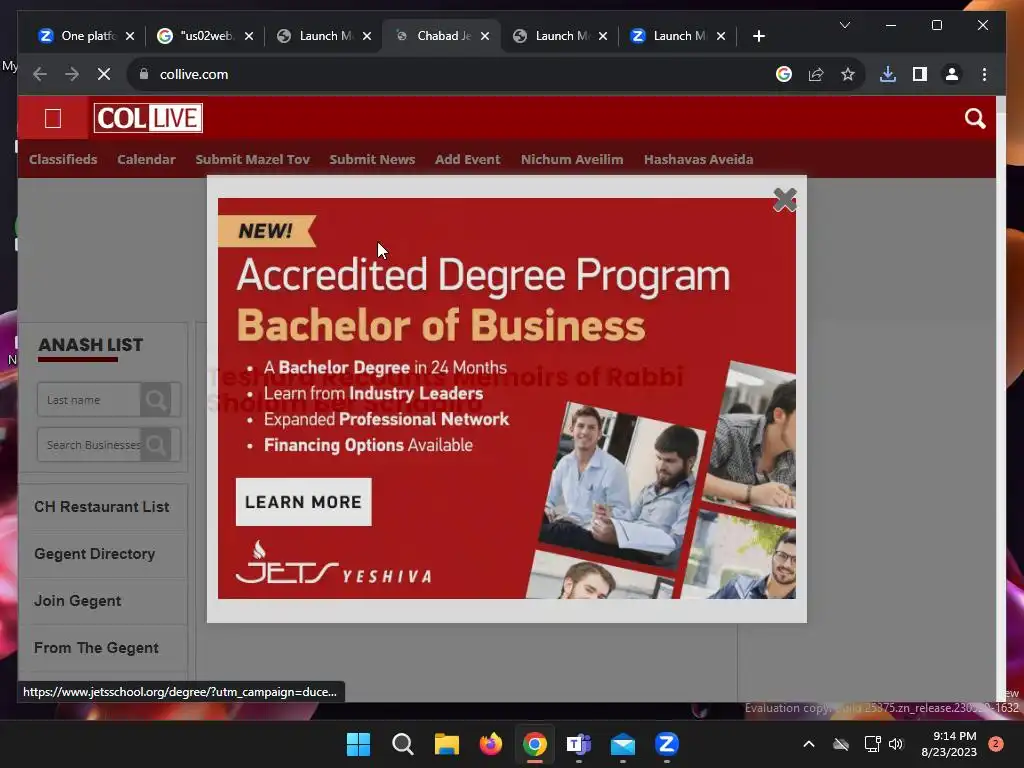The width and height of the screenshot is (1024, 768).
Task: Click search icon beside Search Businesses field
Action: [x=156, y=445]
